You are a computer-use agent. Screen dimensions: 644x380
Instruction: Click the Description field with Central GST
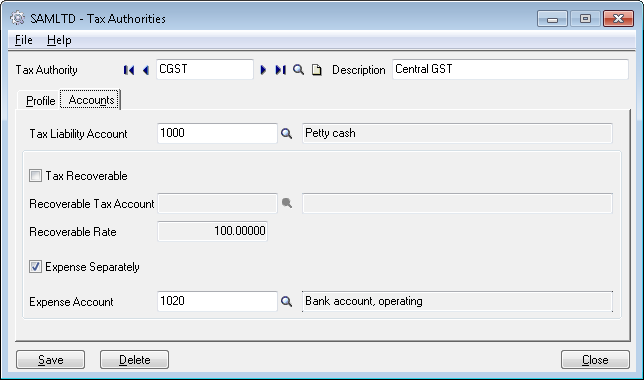tap(510, 69)
